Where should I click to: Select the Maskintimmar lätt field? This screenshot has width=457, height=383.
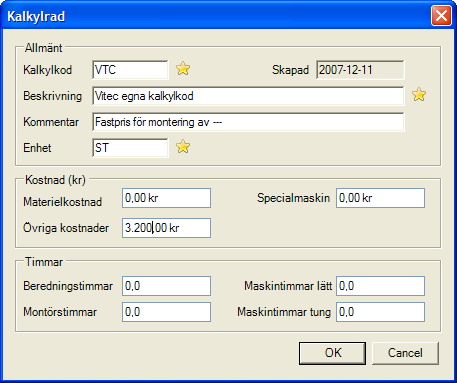pyautogui.click(x=380, y=286)
